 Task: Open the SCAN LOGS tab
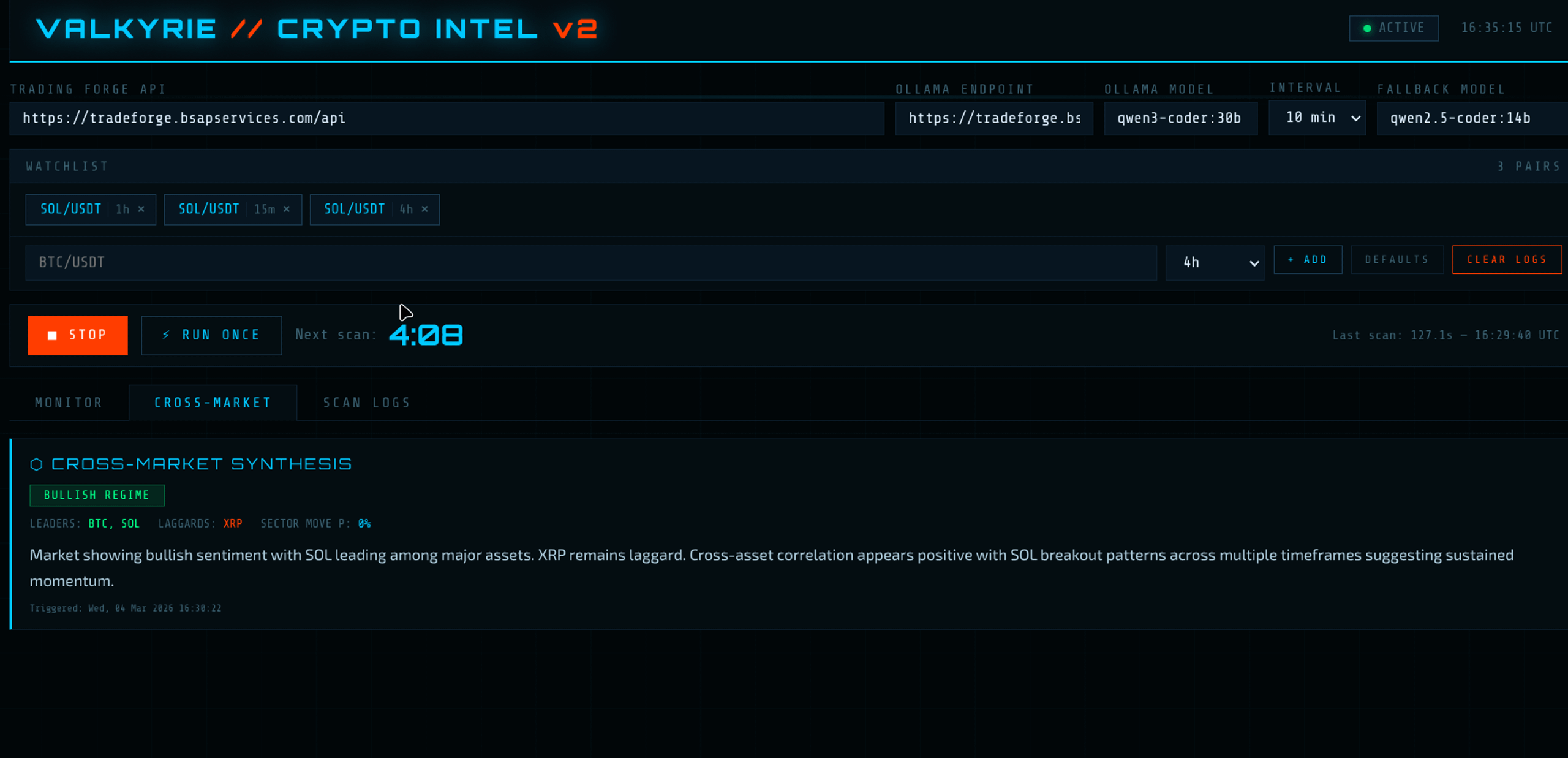[367, 403]
